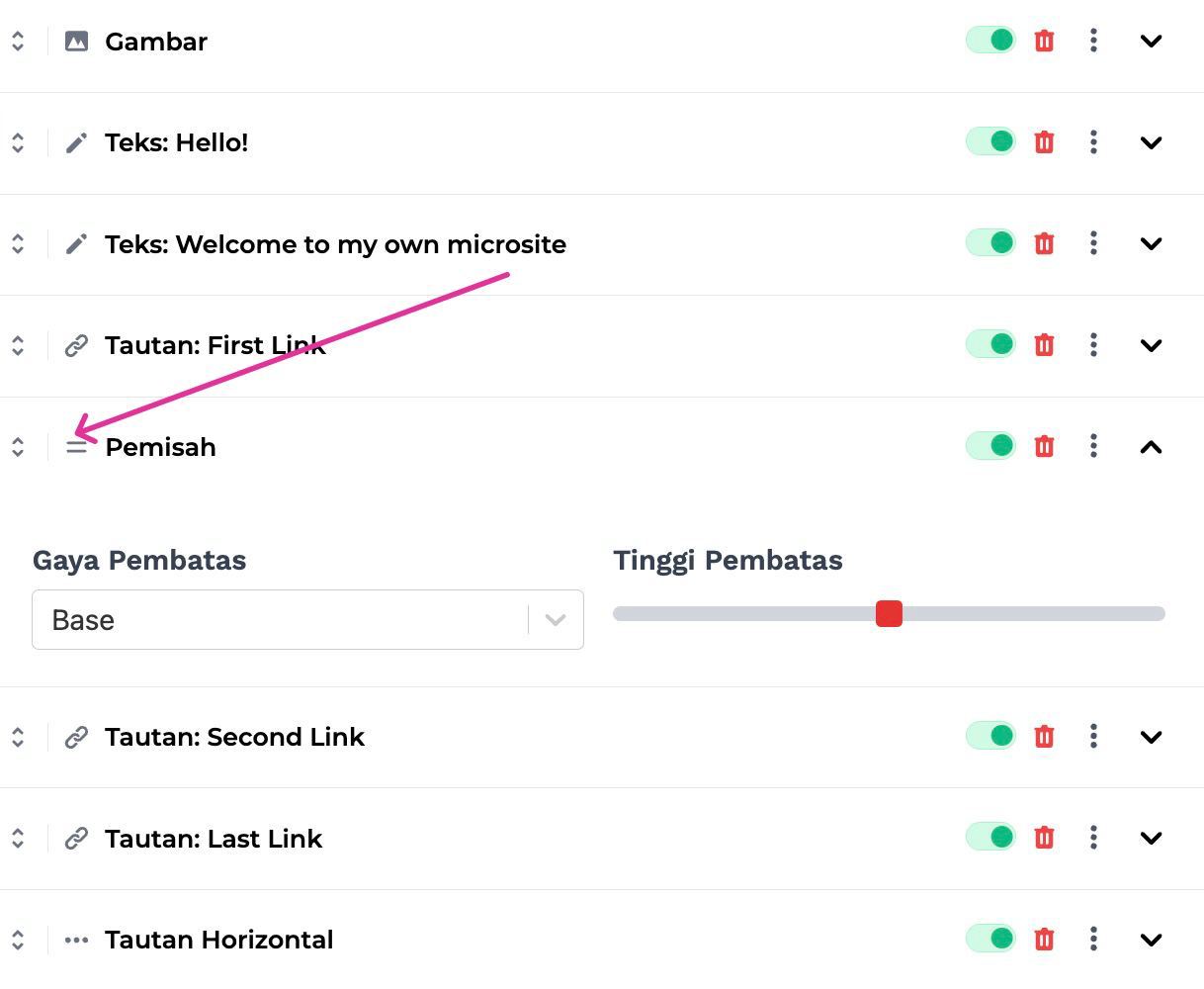The width and height of the screenshot is (1204, 989).
Task: Click the drag handle beside Gambar
Action: (18, 41)
